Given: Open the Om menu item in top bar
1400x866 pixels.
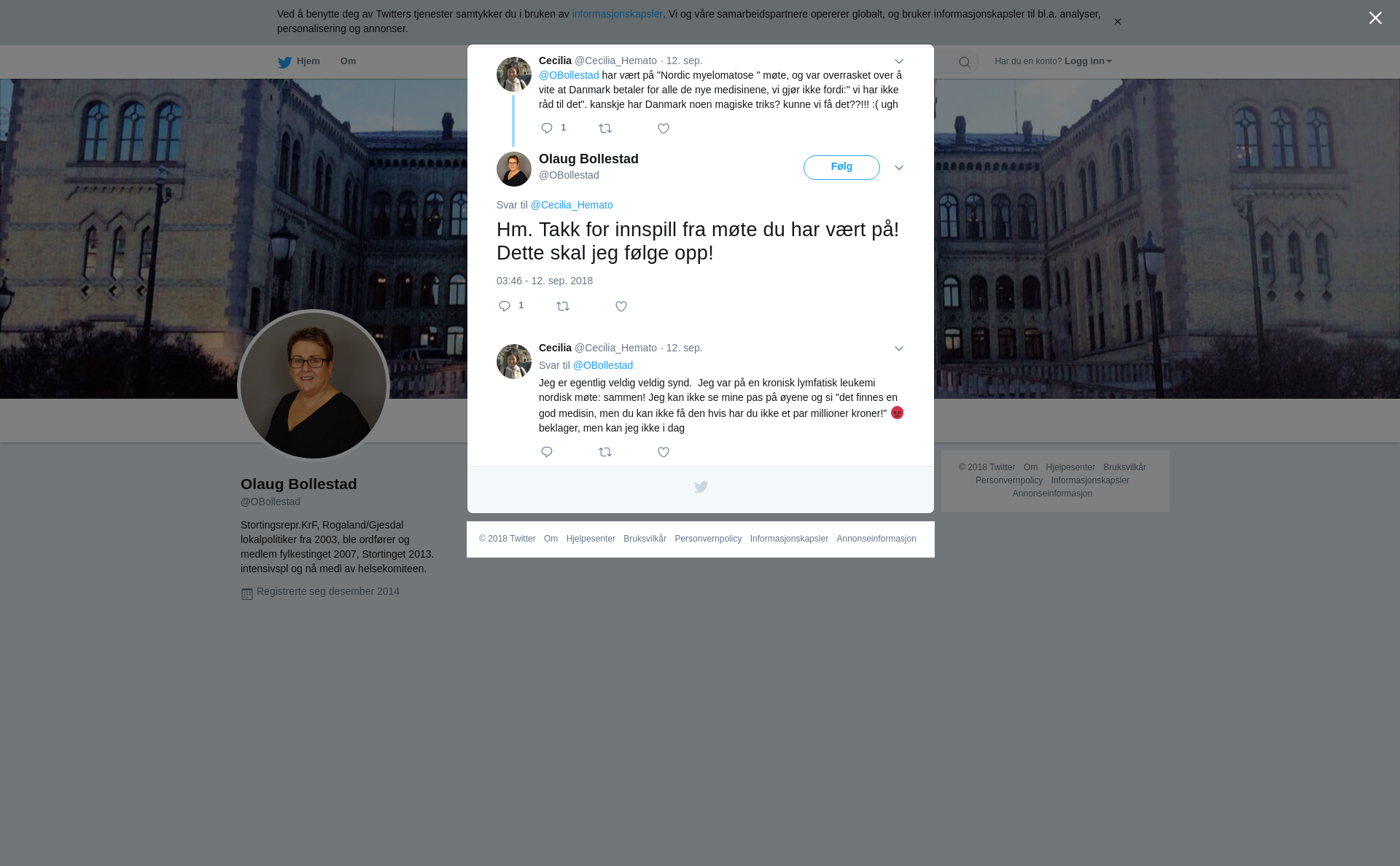Looking at the screenshot, I should pyautogui.click(x=348, y=61).
